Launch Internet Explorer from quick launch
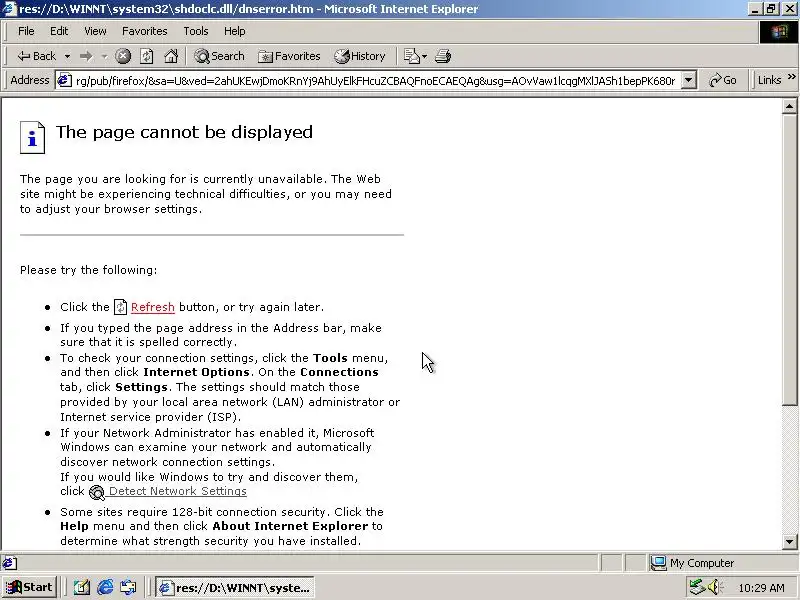The image size is (800, 600). point(105,587)
